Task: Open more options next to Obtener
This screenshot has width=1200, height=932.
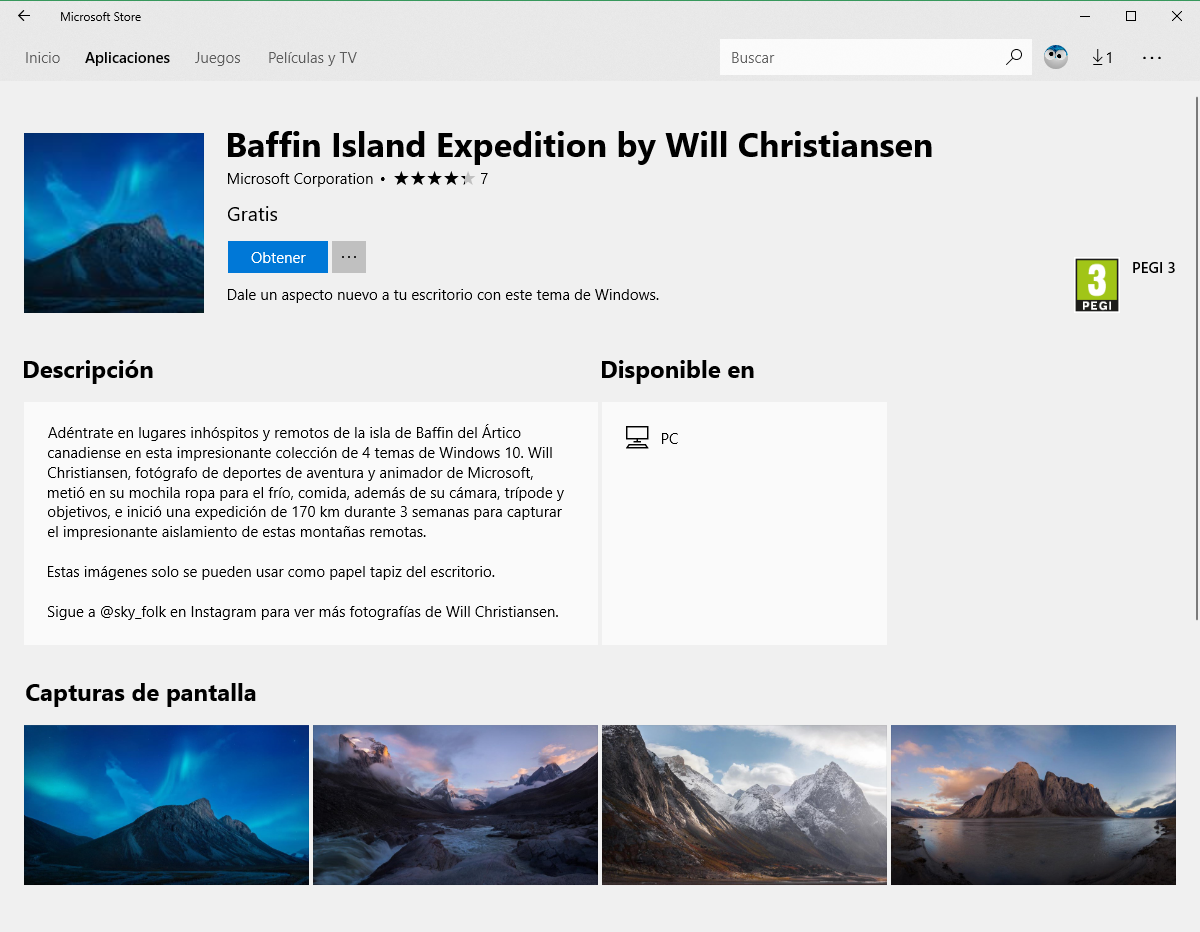Action: coord(349,257)
